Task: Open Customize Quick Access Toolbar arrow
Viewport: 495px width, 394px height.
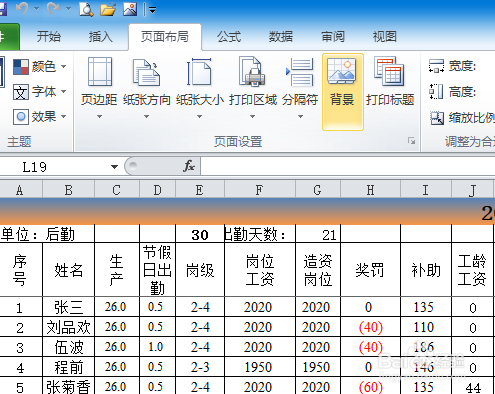Action: coord(153,10)
